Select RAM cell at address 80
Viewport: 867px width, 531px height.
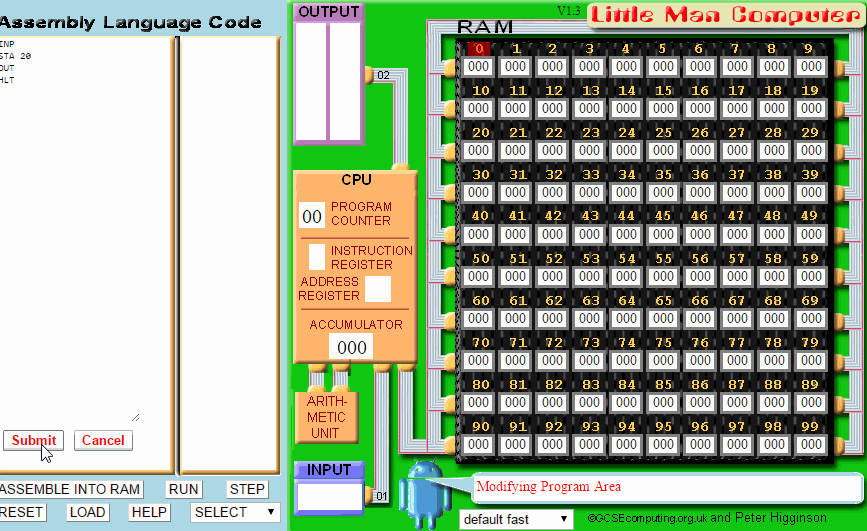[479, 403]
